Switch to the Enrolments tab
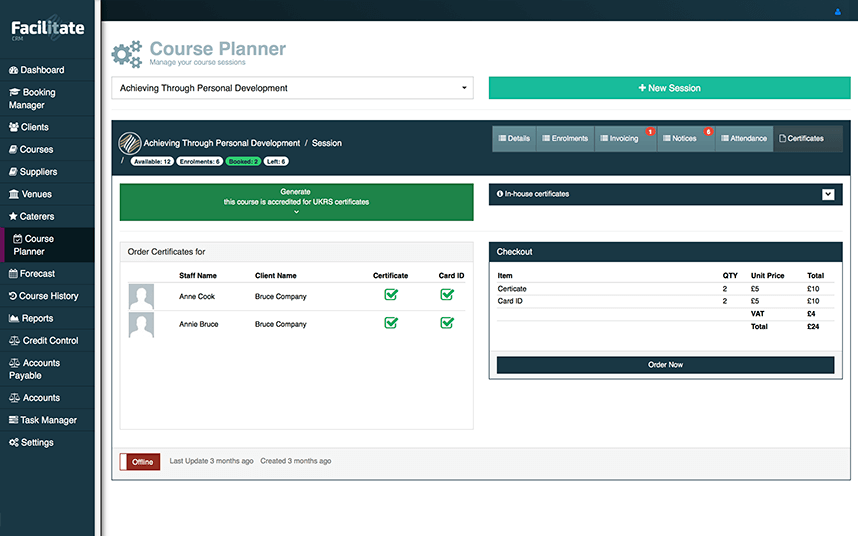 (x=565, y=139)
